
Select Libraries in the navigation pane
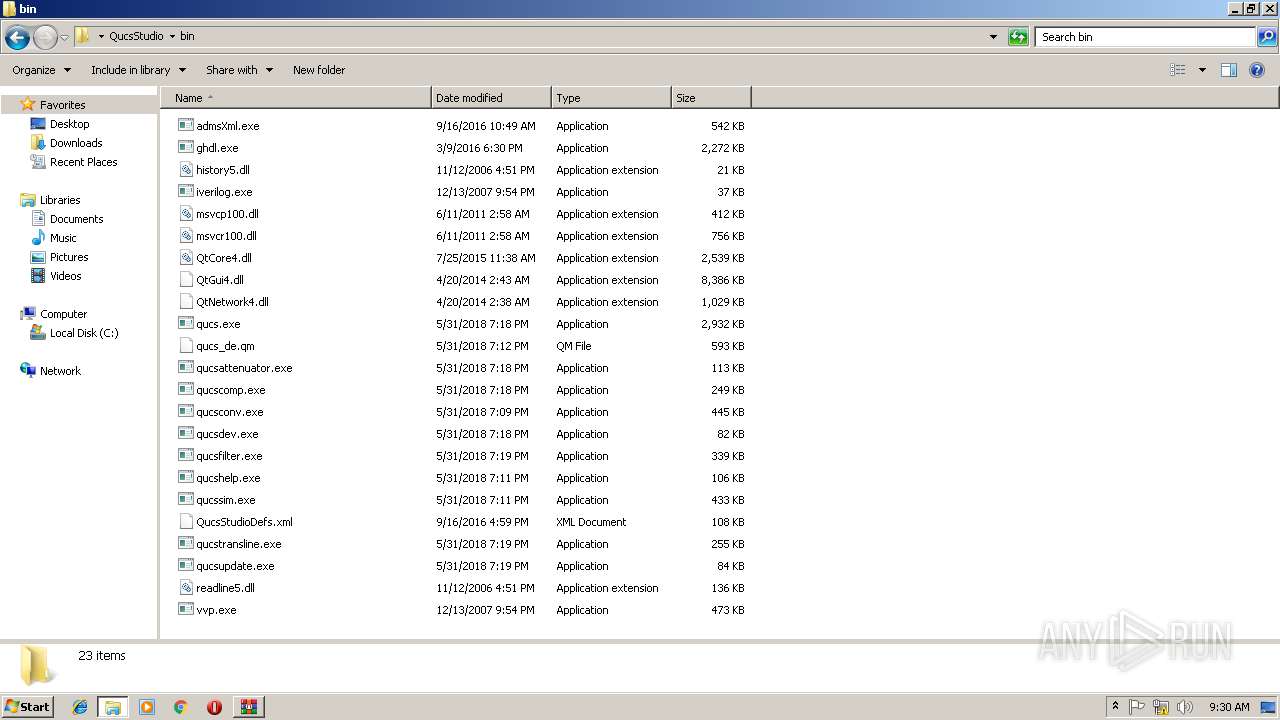(60, 200)
